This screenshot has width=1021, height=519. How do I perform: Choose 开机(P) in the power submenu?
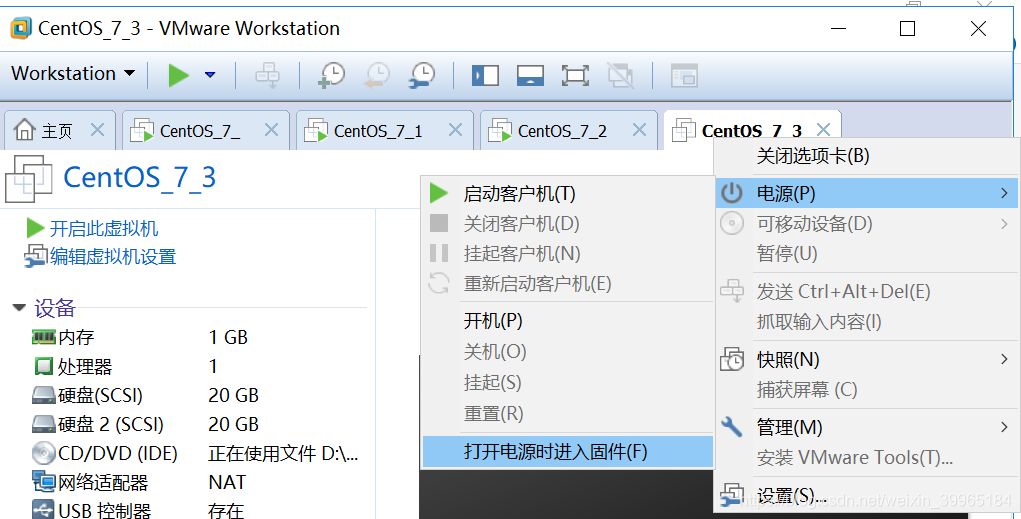tap(568, 321)
